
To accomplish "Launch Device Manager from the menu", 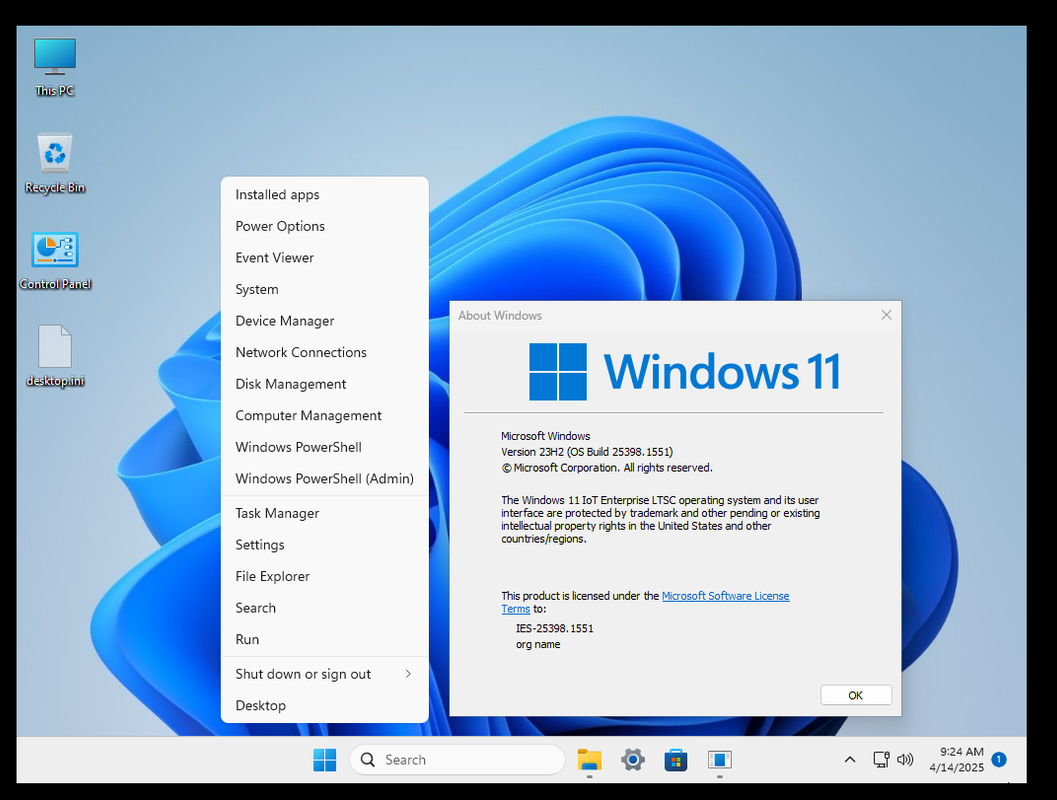I will coord(325,321).
